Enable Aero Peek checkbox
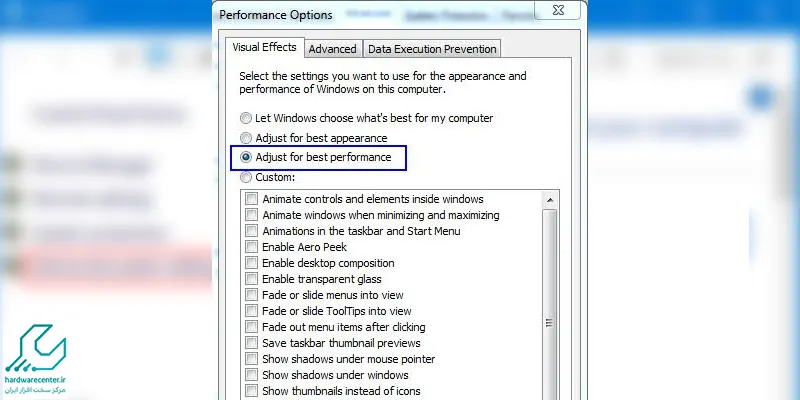Viewport: 800px width, 400px height. click(252, 247)
